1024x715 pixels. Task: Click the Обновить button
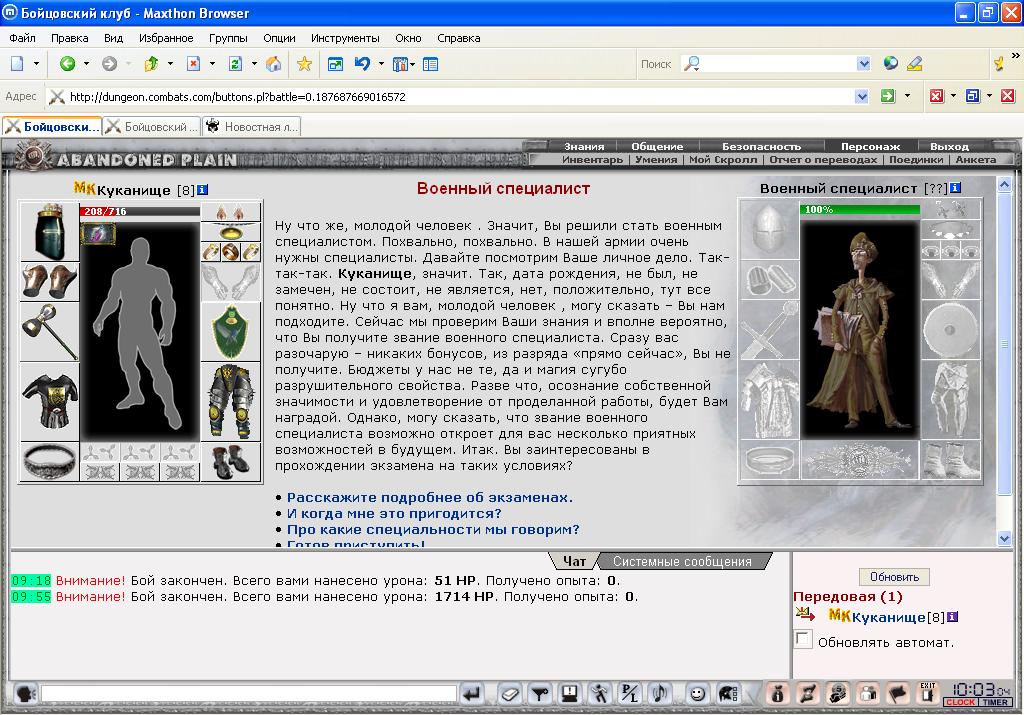coord(894,577)
